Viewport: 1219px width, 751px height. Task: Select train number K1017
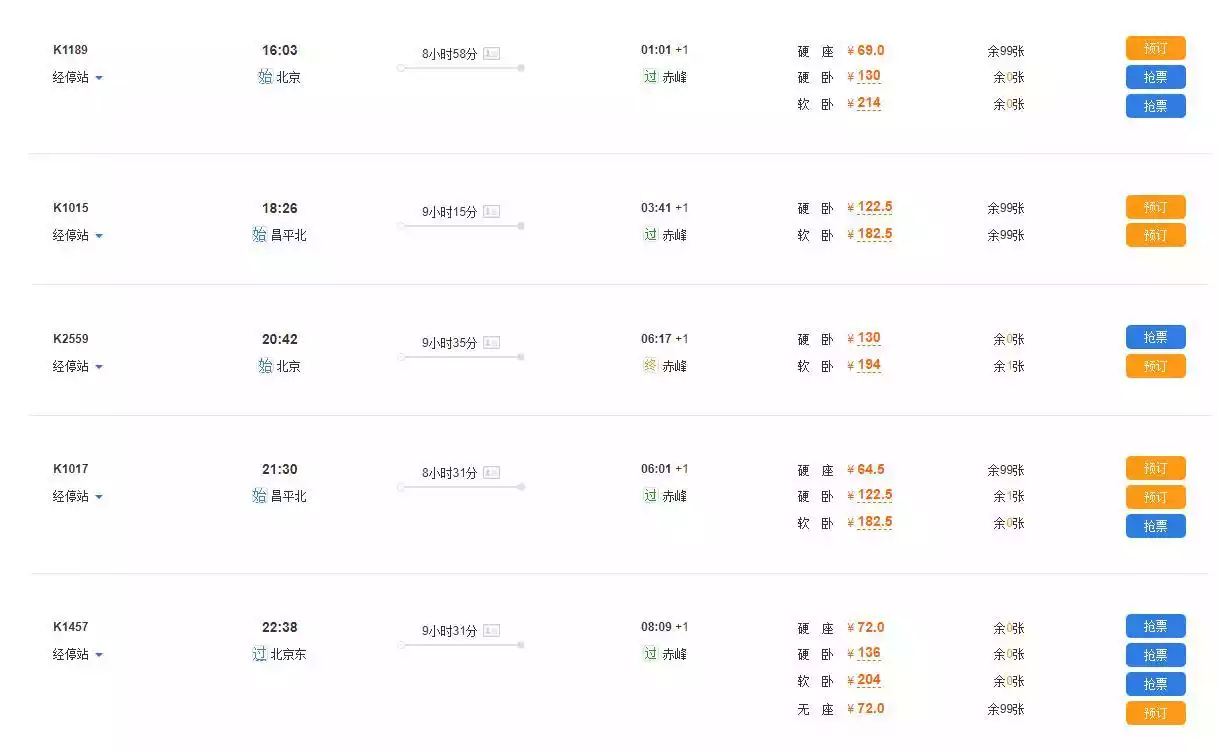click(x=70, y=469)
